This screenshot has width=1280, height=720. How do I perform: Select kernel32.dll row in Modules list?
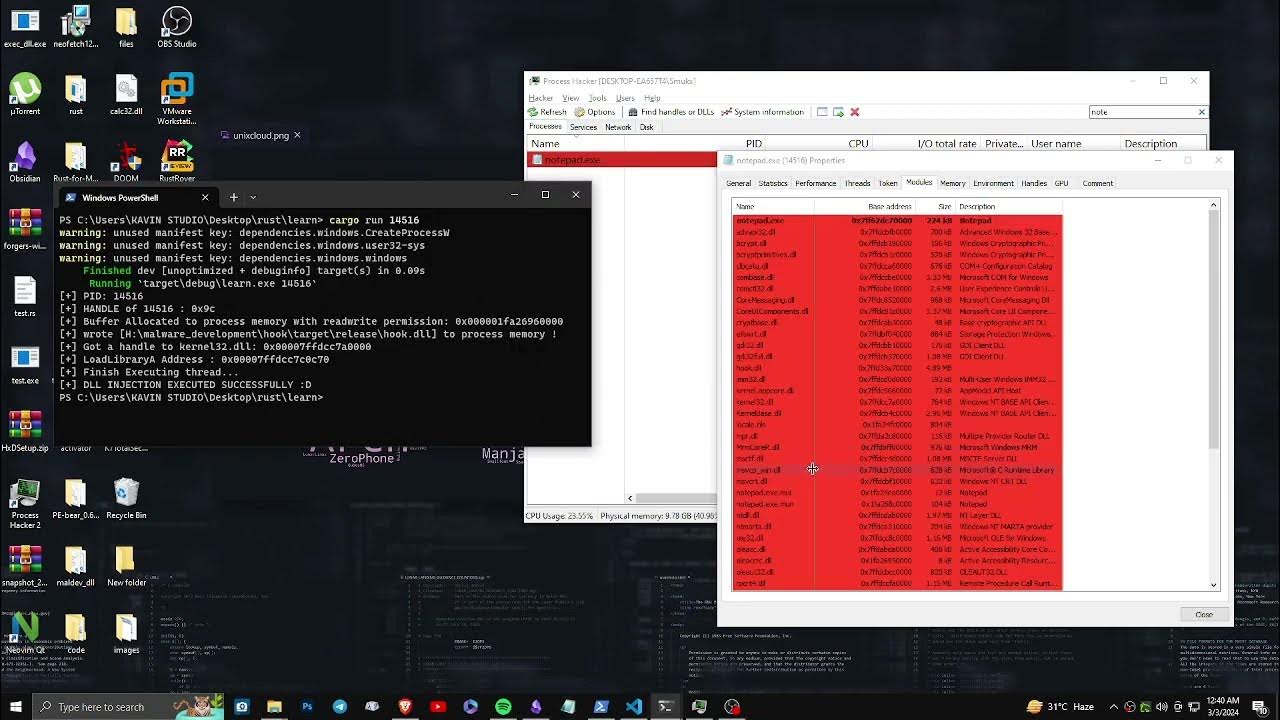[x=897, y=402]
